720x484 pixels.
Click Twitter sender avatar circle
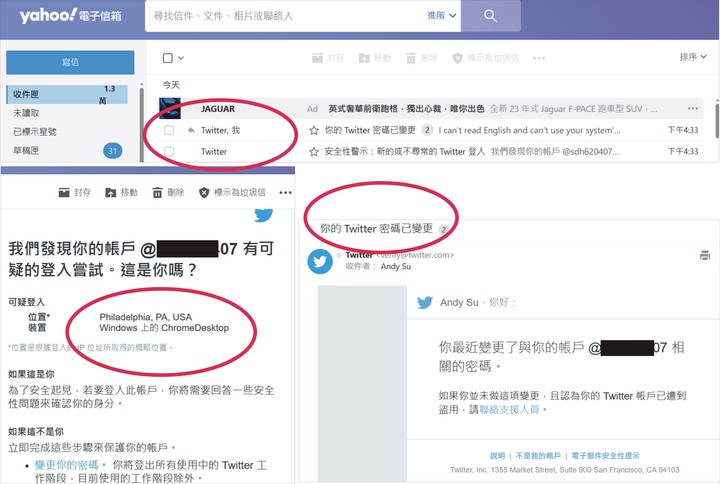click(x=320, y=261)
